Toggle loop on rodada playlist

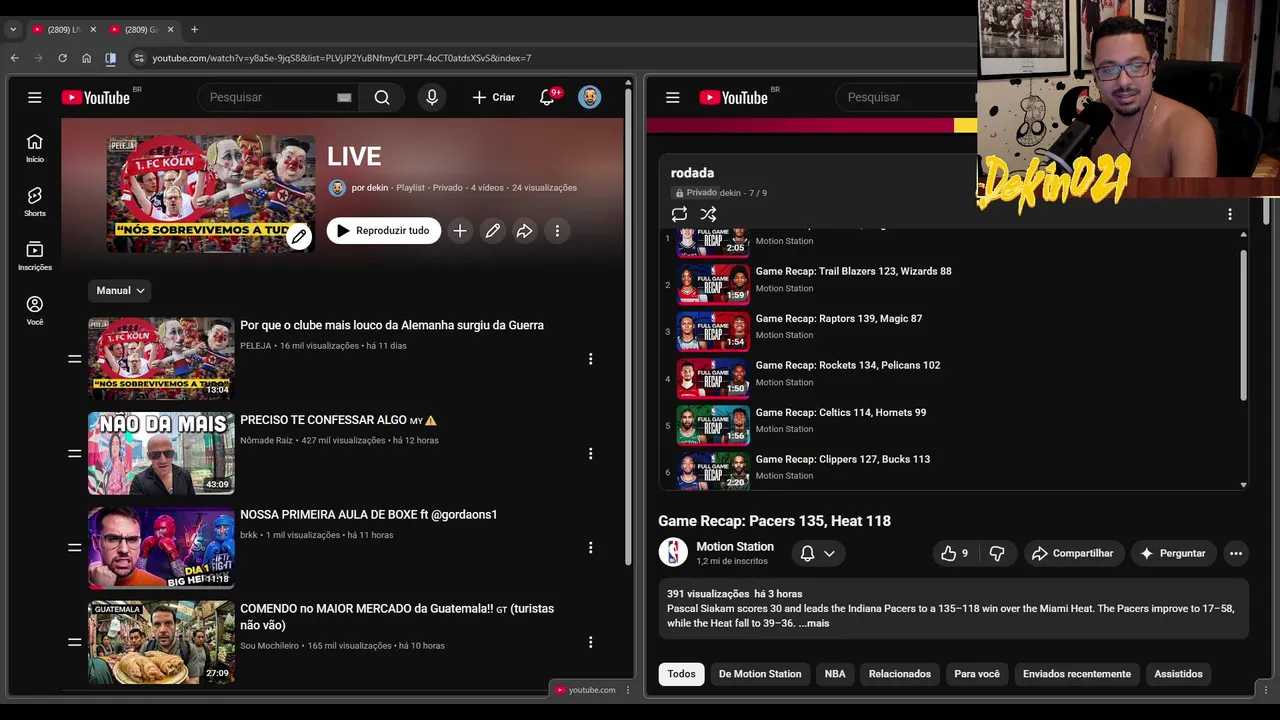(x=679, y=214)
